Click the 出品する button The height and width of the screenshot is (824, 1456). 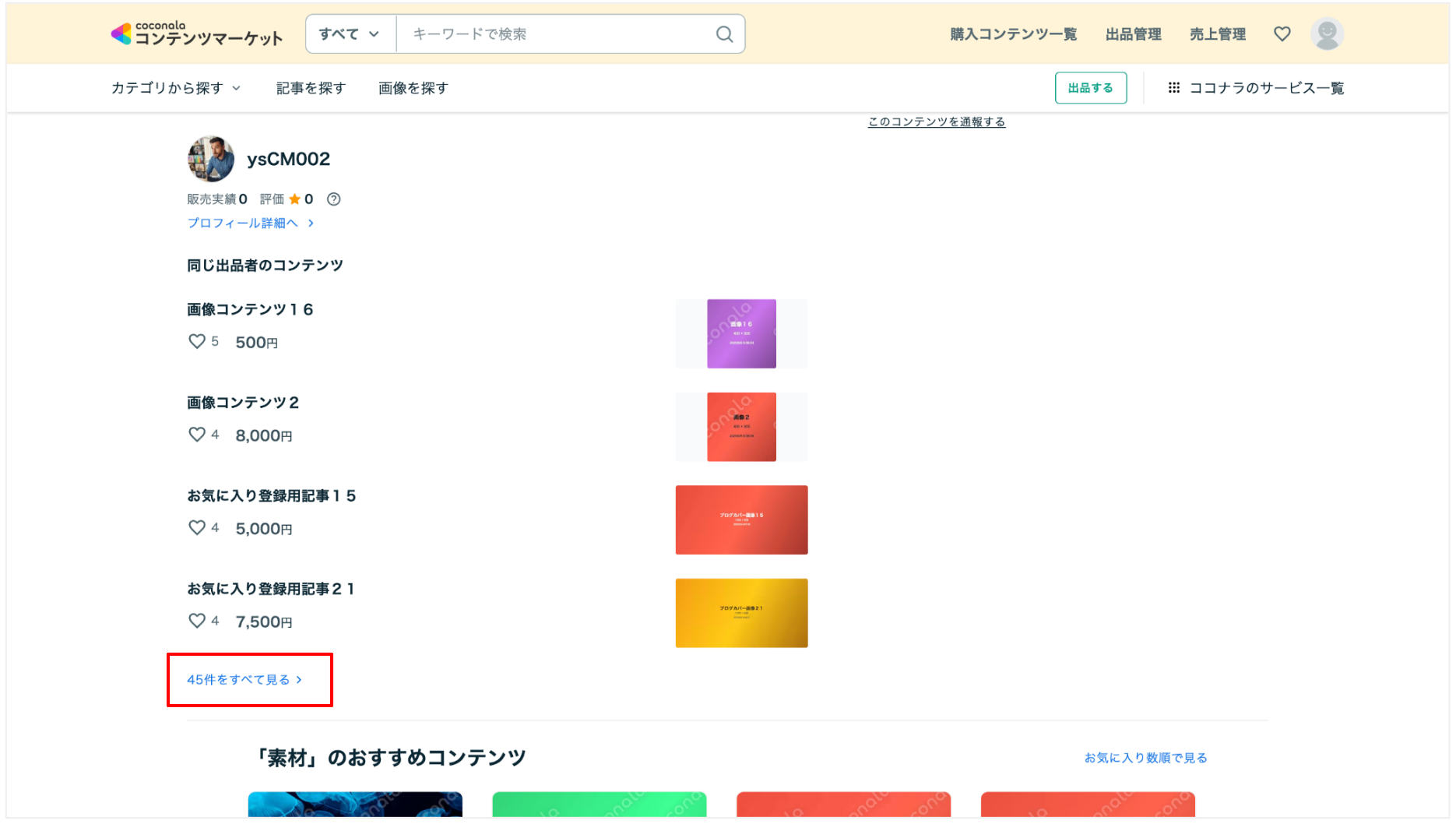tap(1090, 88)
